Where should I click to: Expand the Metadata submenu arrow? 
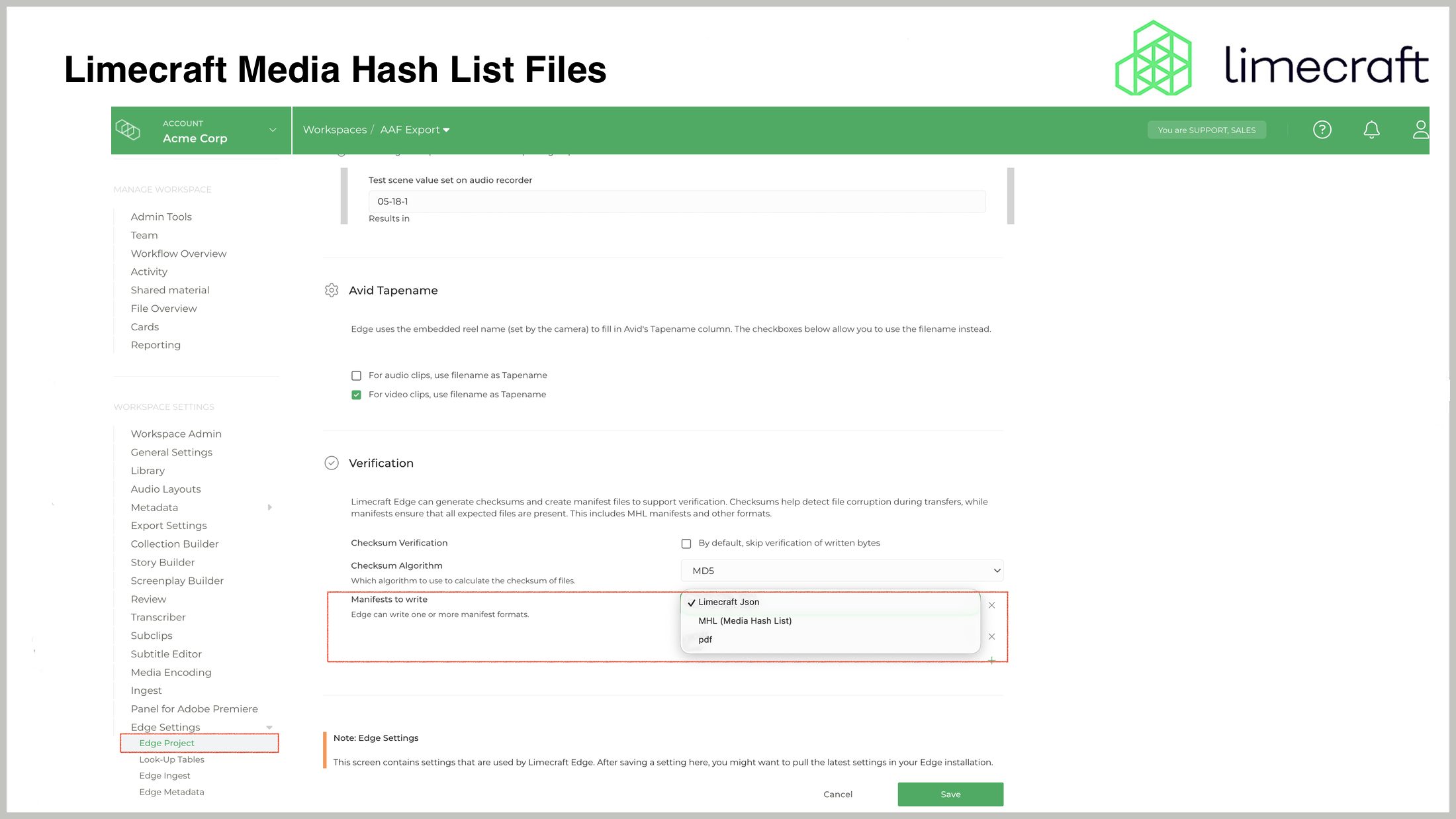pyautogui.click(x=269, y=507)
